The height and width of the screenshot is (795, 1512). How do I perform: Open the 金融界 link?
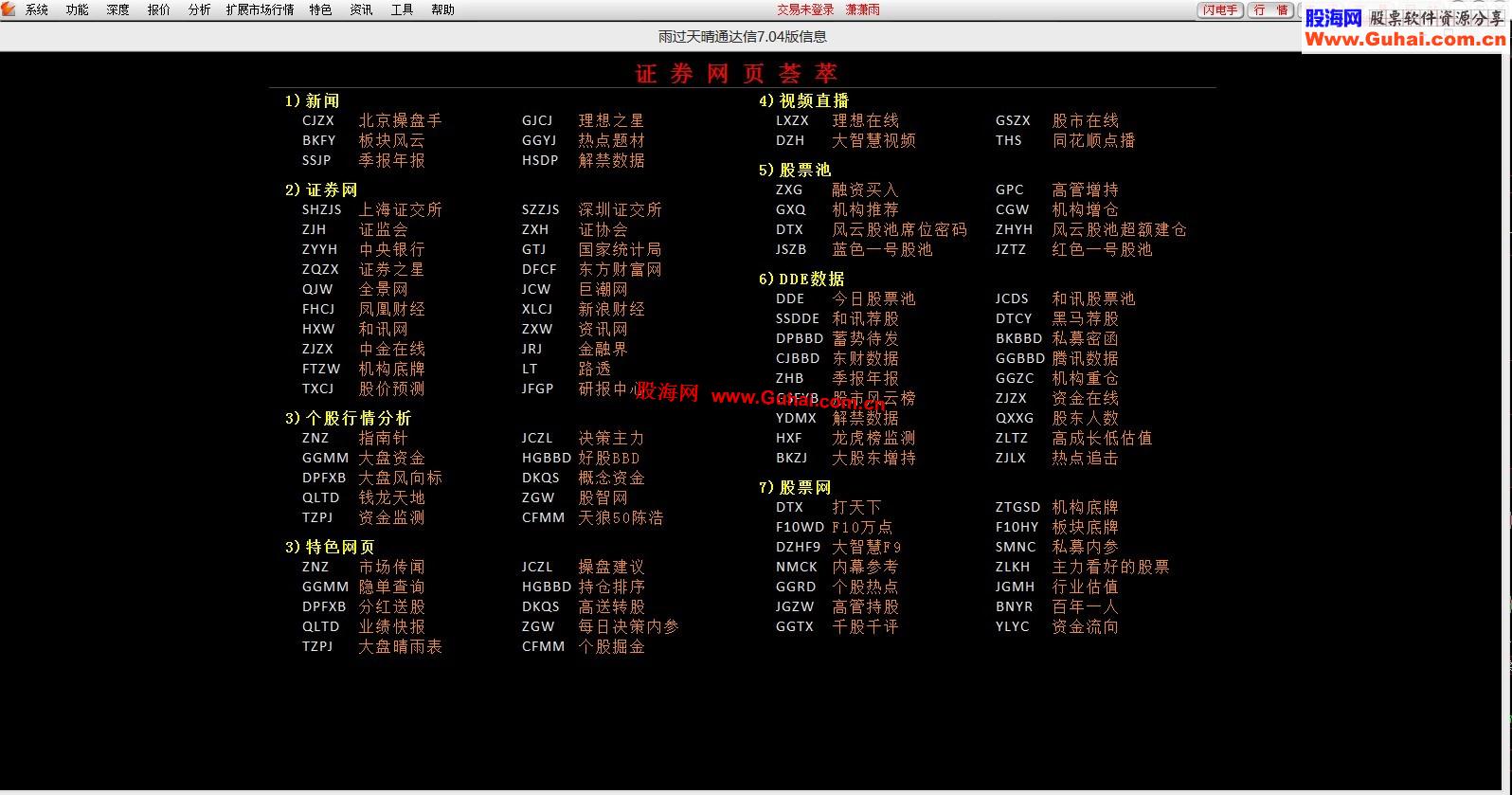pos(603,349)
